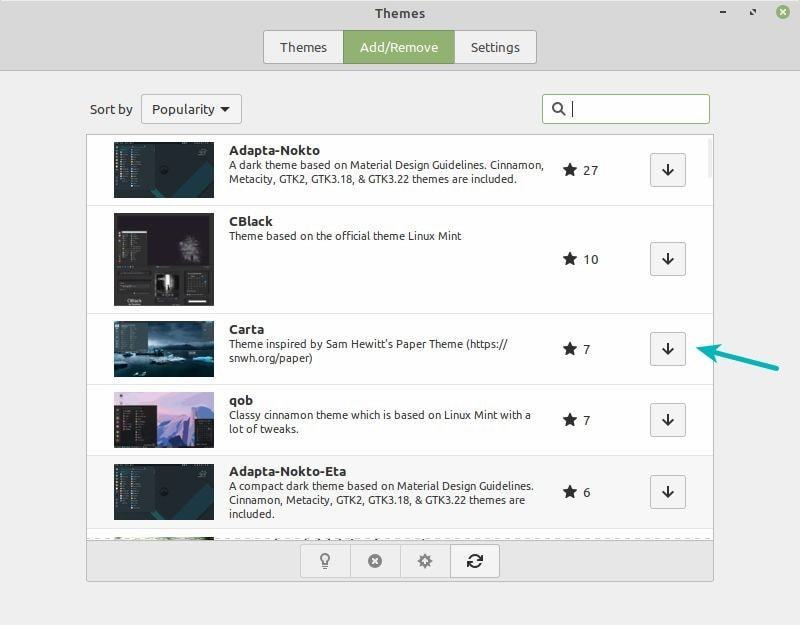Open the lightbulb information icon at bottom
The width and height of the screenshot is (800, 625).
pos(325,561)
